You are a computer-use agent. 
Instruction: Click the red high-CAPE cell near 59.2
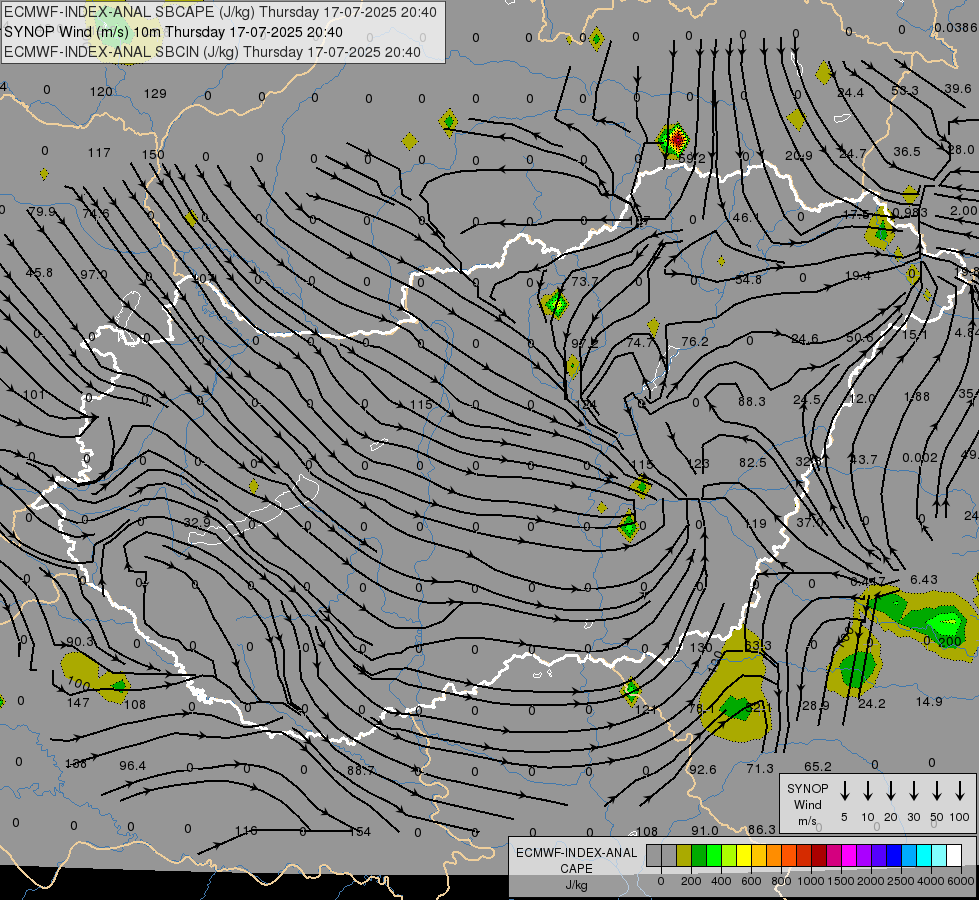(677, 141)
